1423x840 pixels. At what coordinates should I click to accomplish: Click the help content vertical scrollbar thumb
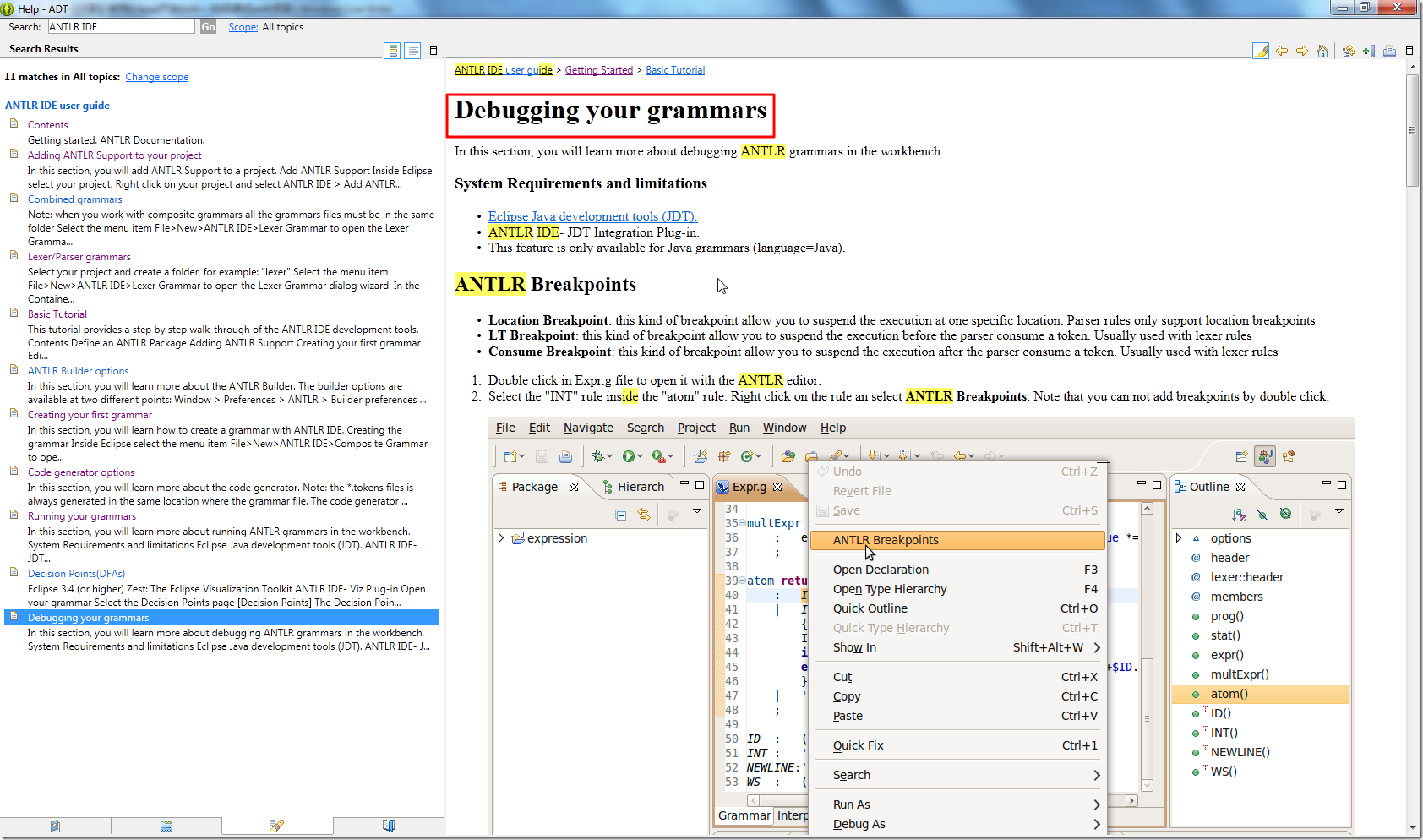point(1412,131)
